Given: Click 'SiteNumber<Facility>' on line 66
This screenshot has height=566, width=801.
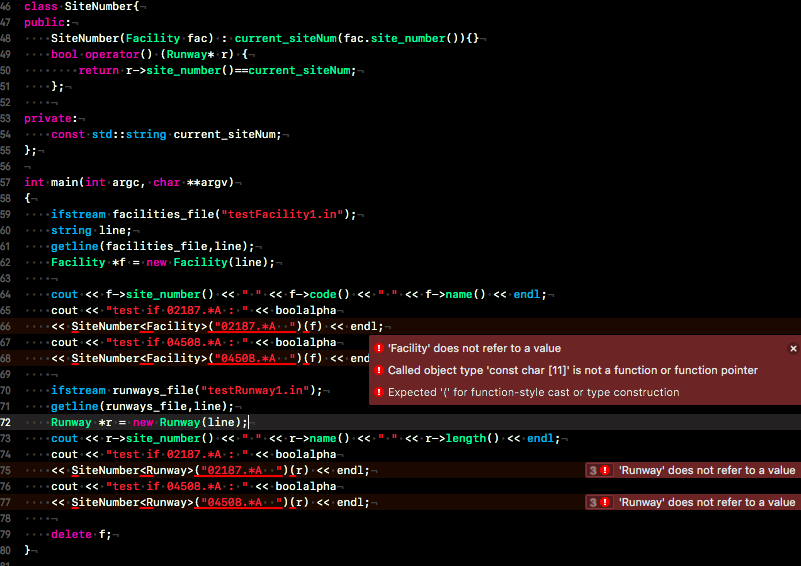Looking at the screenshot, I should 139,326.
